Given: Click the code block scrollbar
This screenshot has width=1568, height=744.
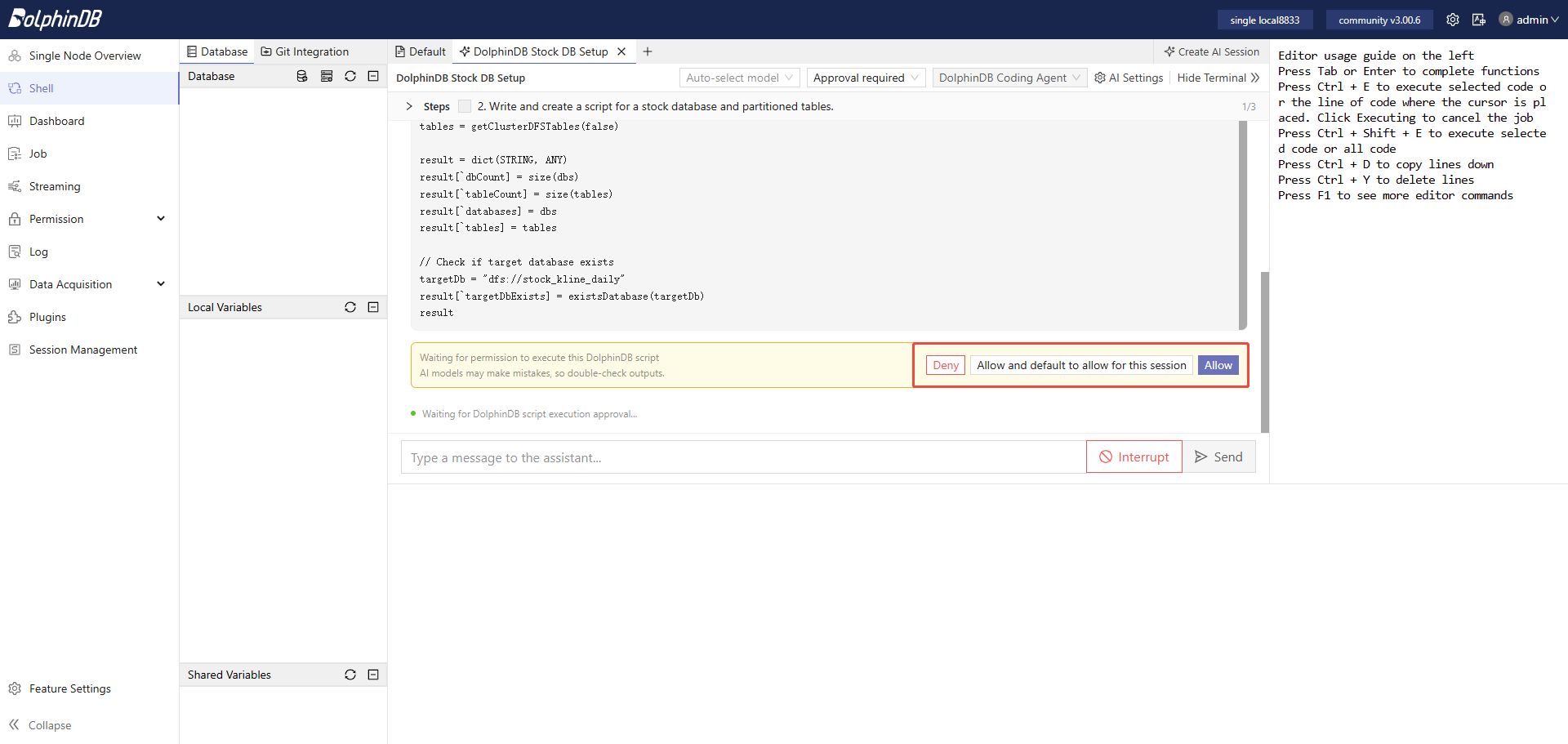Looking at the screenshot, I should [1243, 224].
